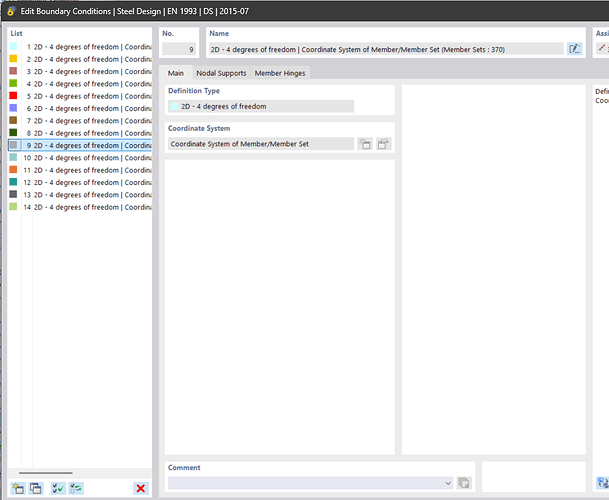609x500 pixels.
Task: Click new coordinate system icon
Action: tap(365, 144)
